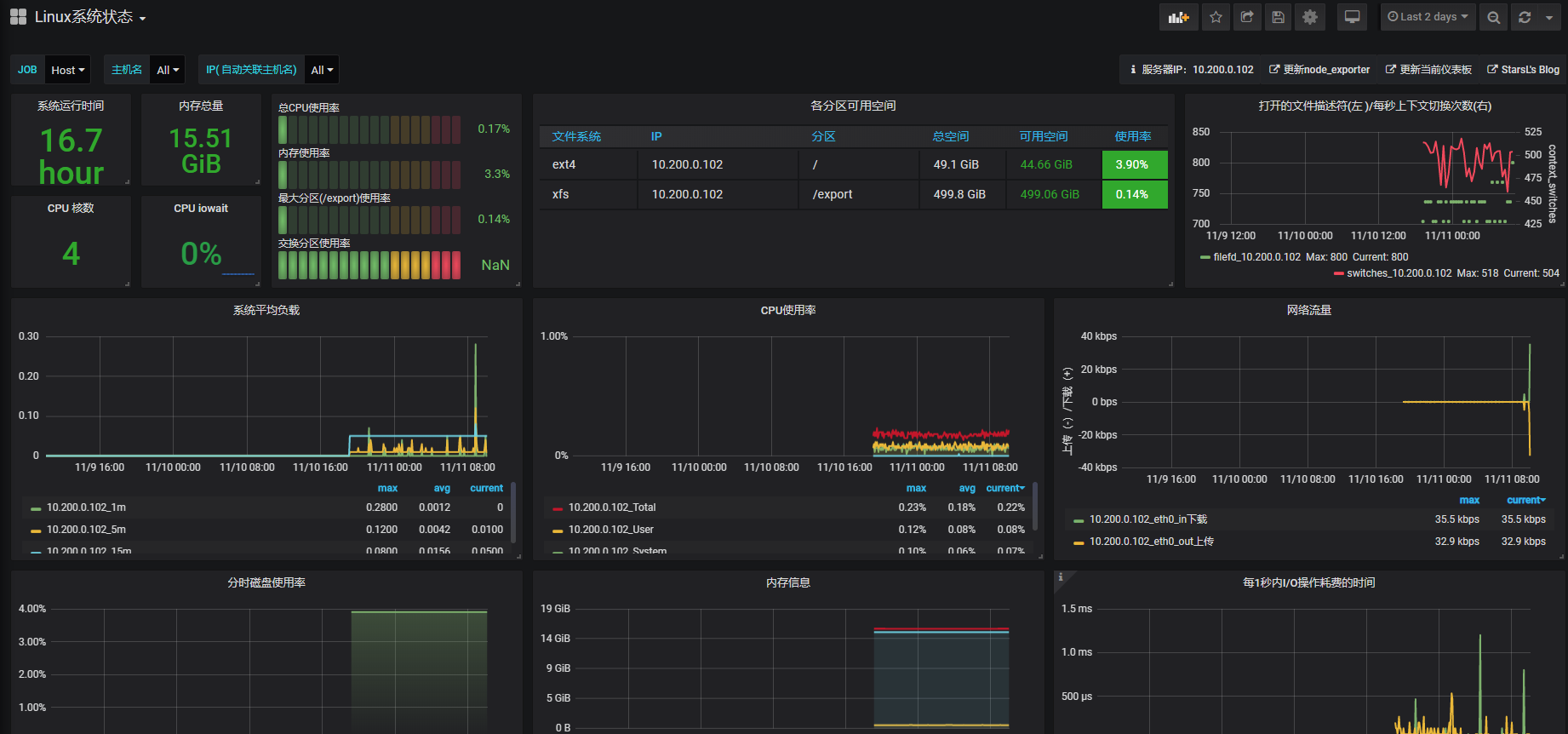This screenshot has height=734, width=1568.
Task: Open the CPU使用率 graph panel title menu
Action: [788, 310]
